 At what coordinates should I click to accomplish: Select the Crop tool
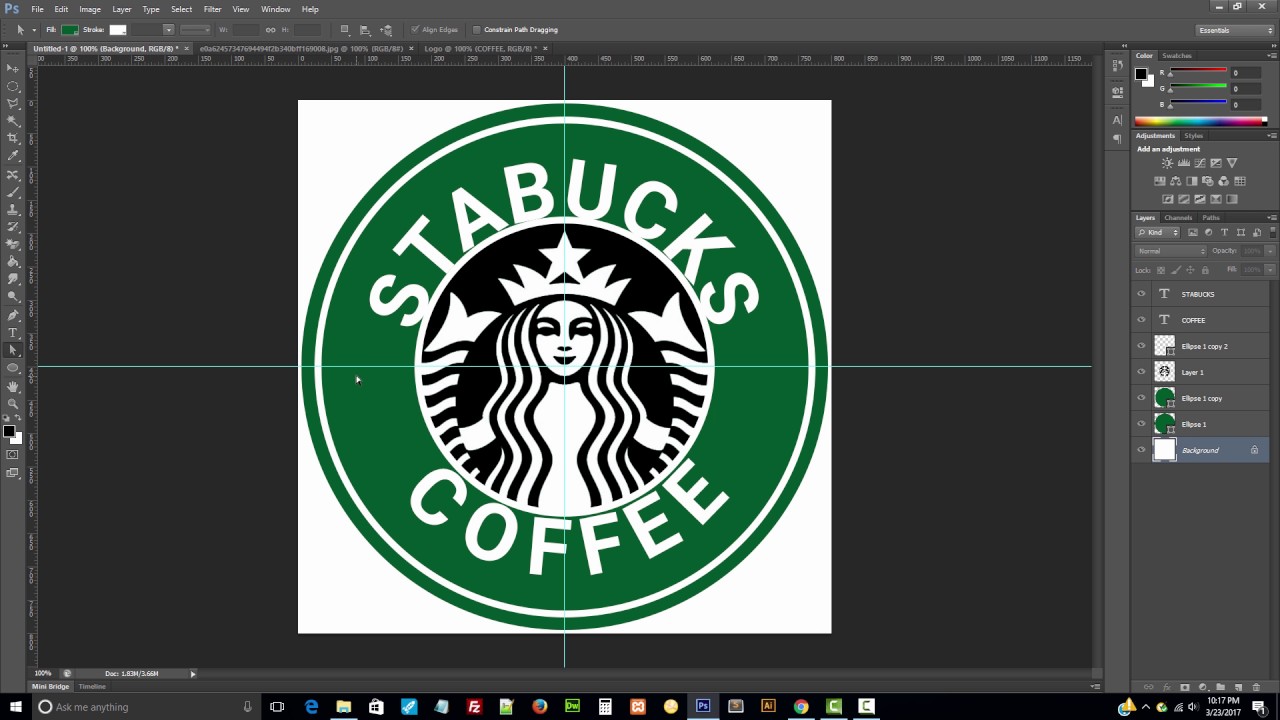13,138
